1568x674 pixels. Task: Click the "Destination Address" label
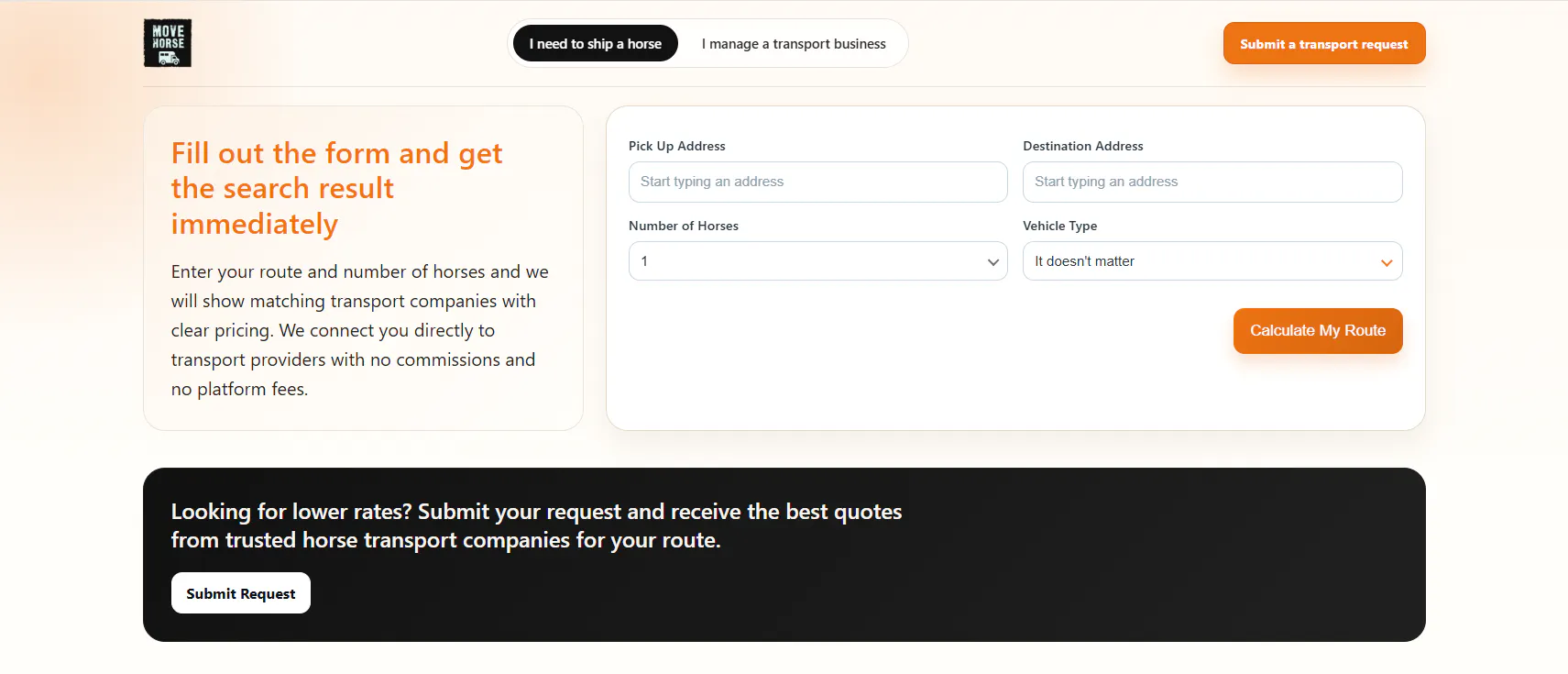tap(1083, 146)
